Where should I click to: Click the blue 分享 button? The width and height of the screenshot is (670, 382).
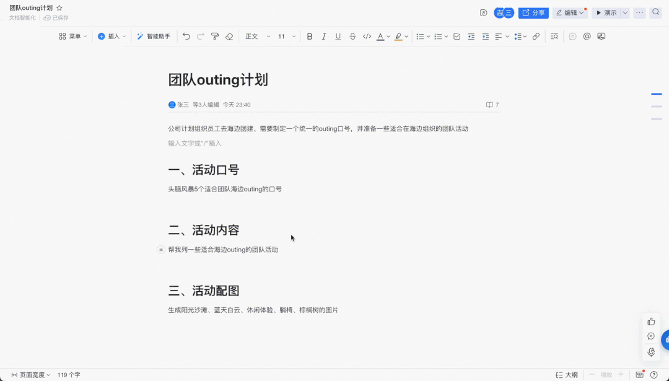[534, 13]
